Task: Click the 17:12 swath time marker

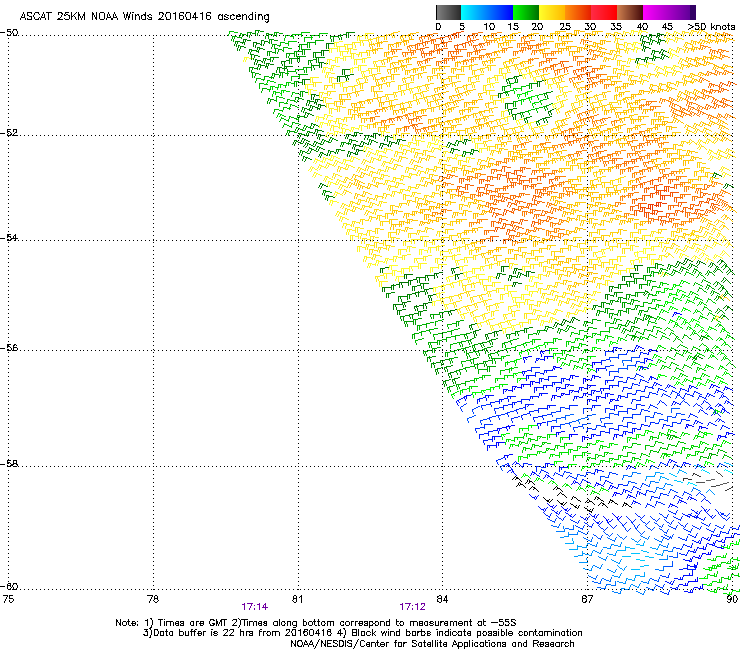Action: pyautogui.click(x=412, y=607)
